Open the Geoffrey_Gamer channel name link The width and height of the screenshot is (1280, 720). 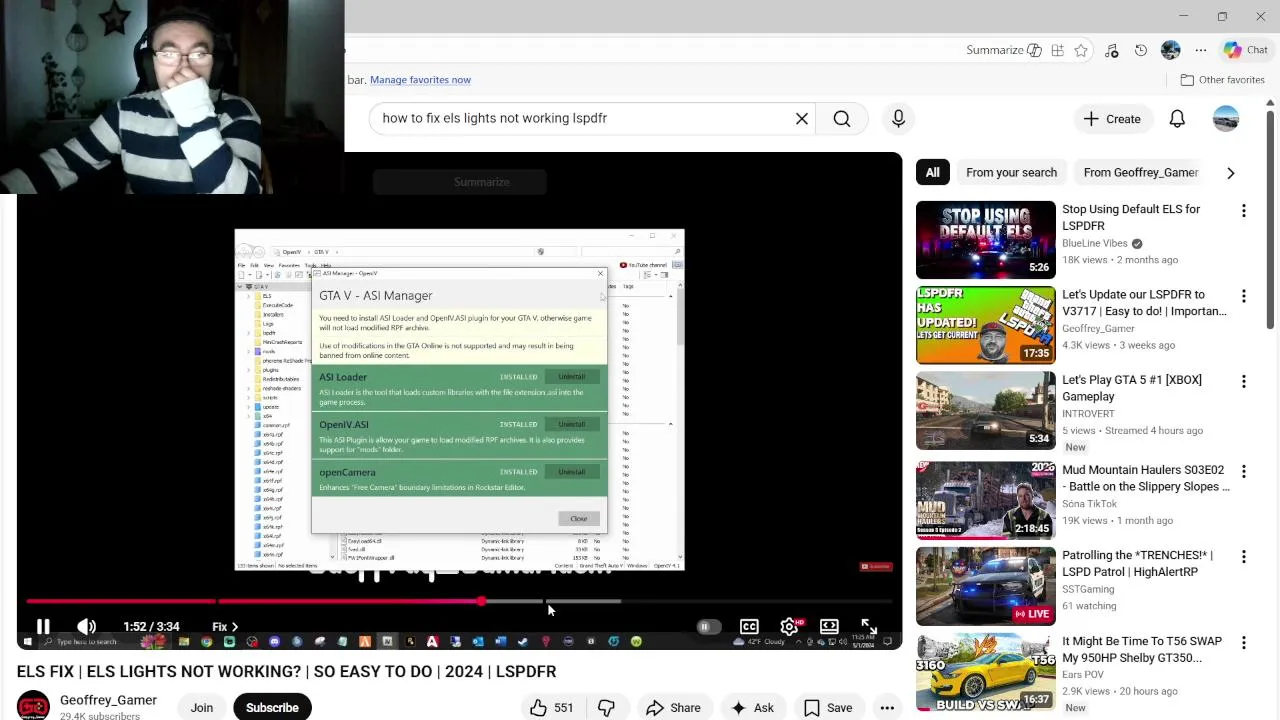tap(108, 700)
